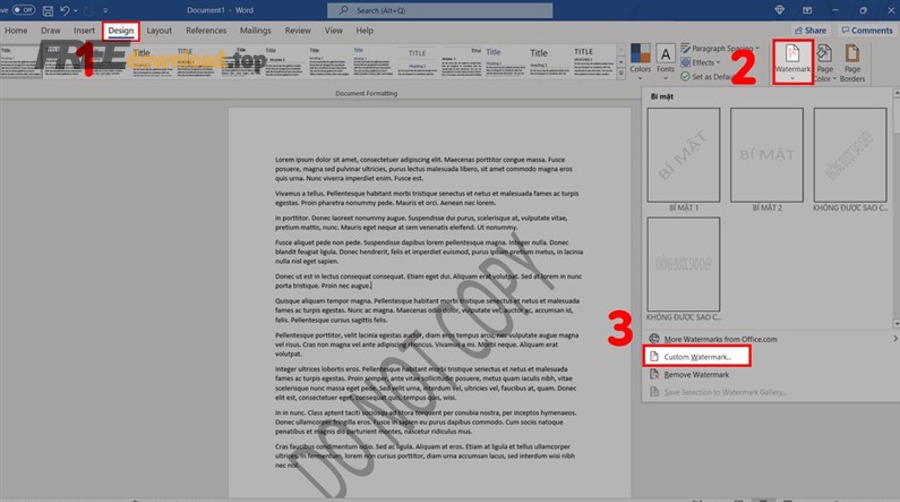
Task: Click the diamond premium icon in title bar
Action: [779, 10]
